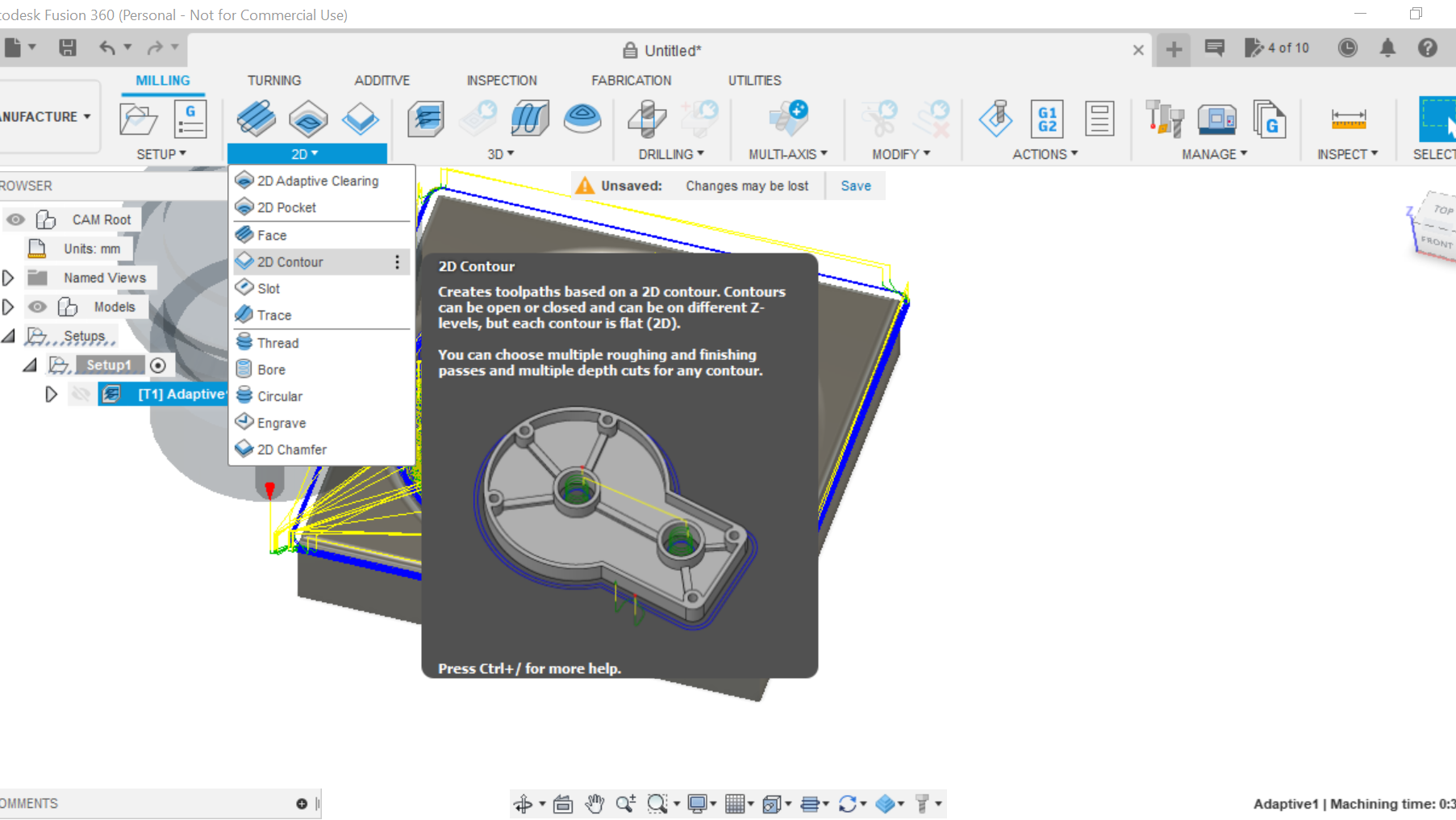The width and height of the screenshot is (1456, 820).
Task: Select the 2D Contour toolbar icon
Action: 360,119
